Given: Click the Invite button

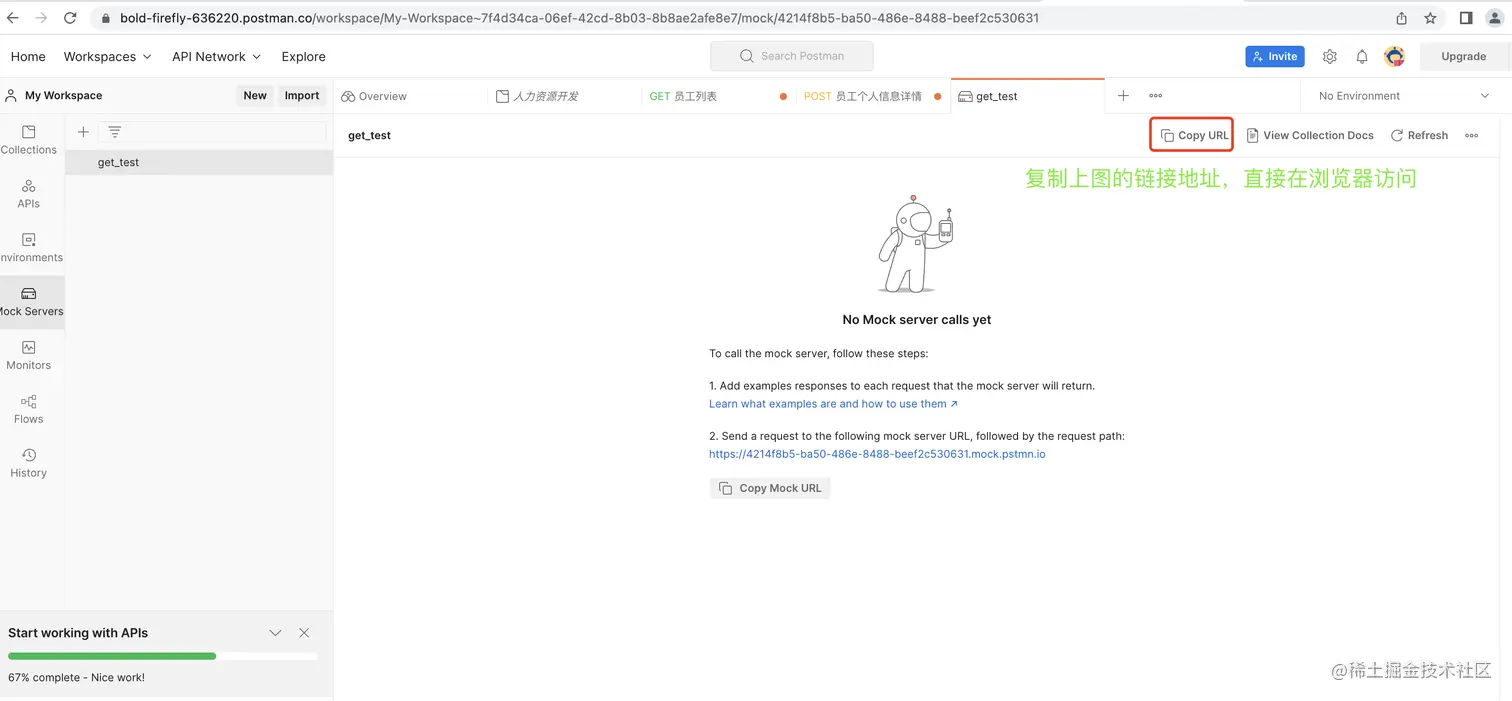Looking at the screenshot, I should (1275, 57).
